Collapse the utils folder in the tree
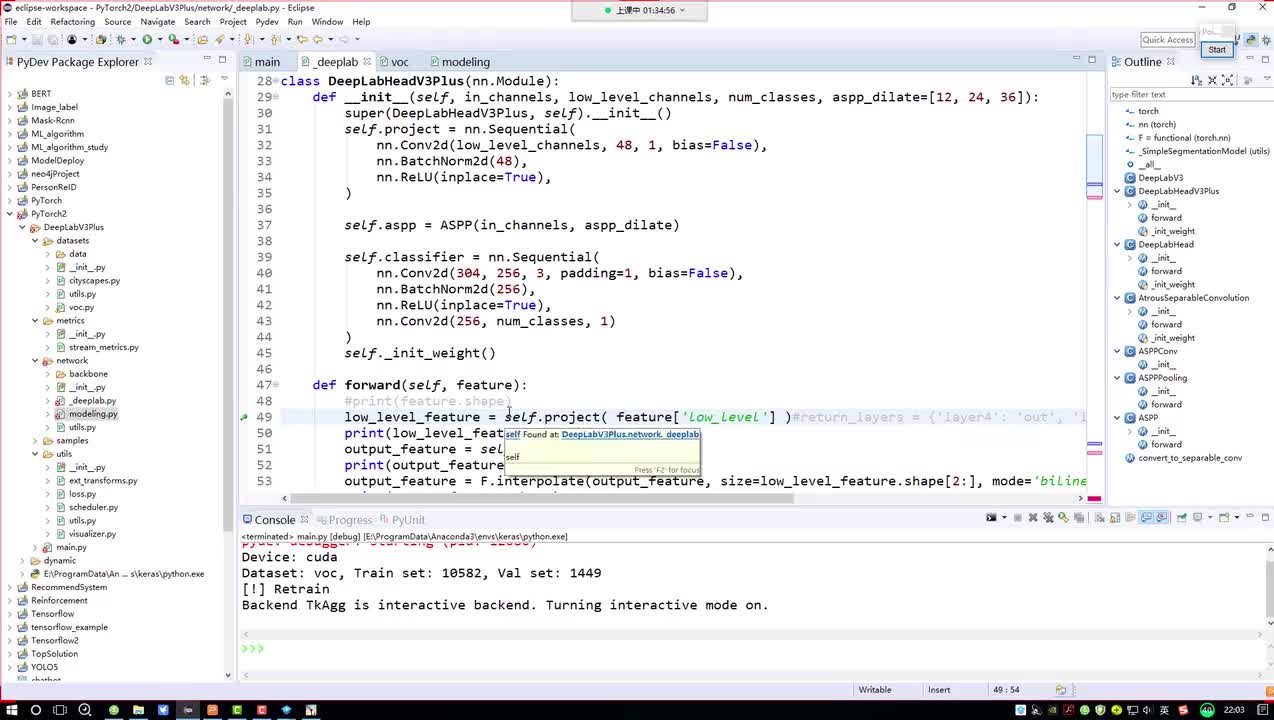The height and width of the screenshot is (720, 1274). [x=34, y=454]
